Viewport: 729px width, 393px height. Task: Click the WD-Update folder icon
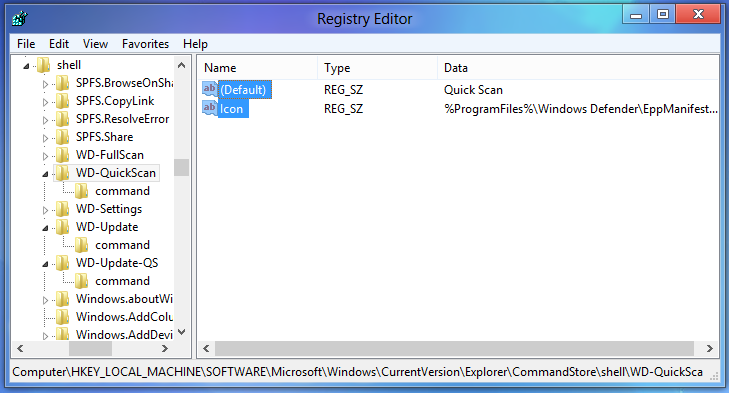(x=63, y=227)
